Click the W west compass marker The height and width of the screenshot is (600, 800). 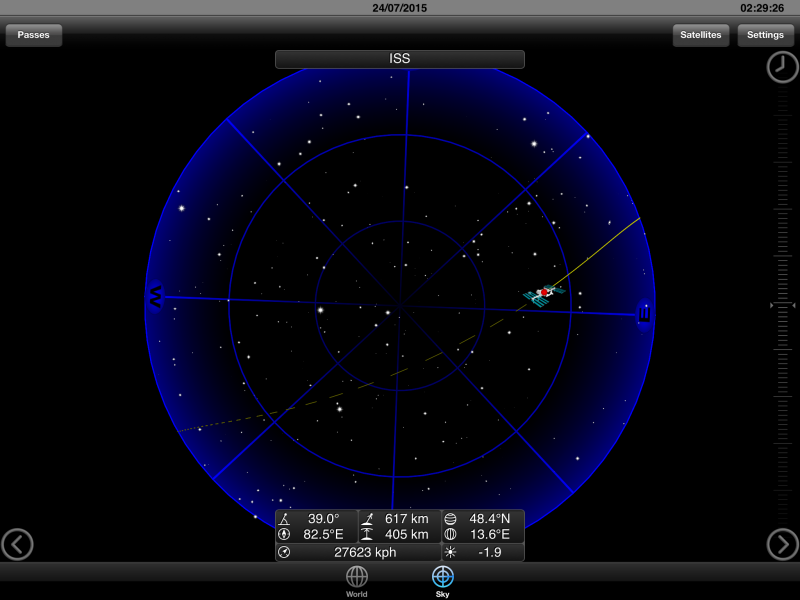coord(156,296)
